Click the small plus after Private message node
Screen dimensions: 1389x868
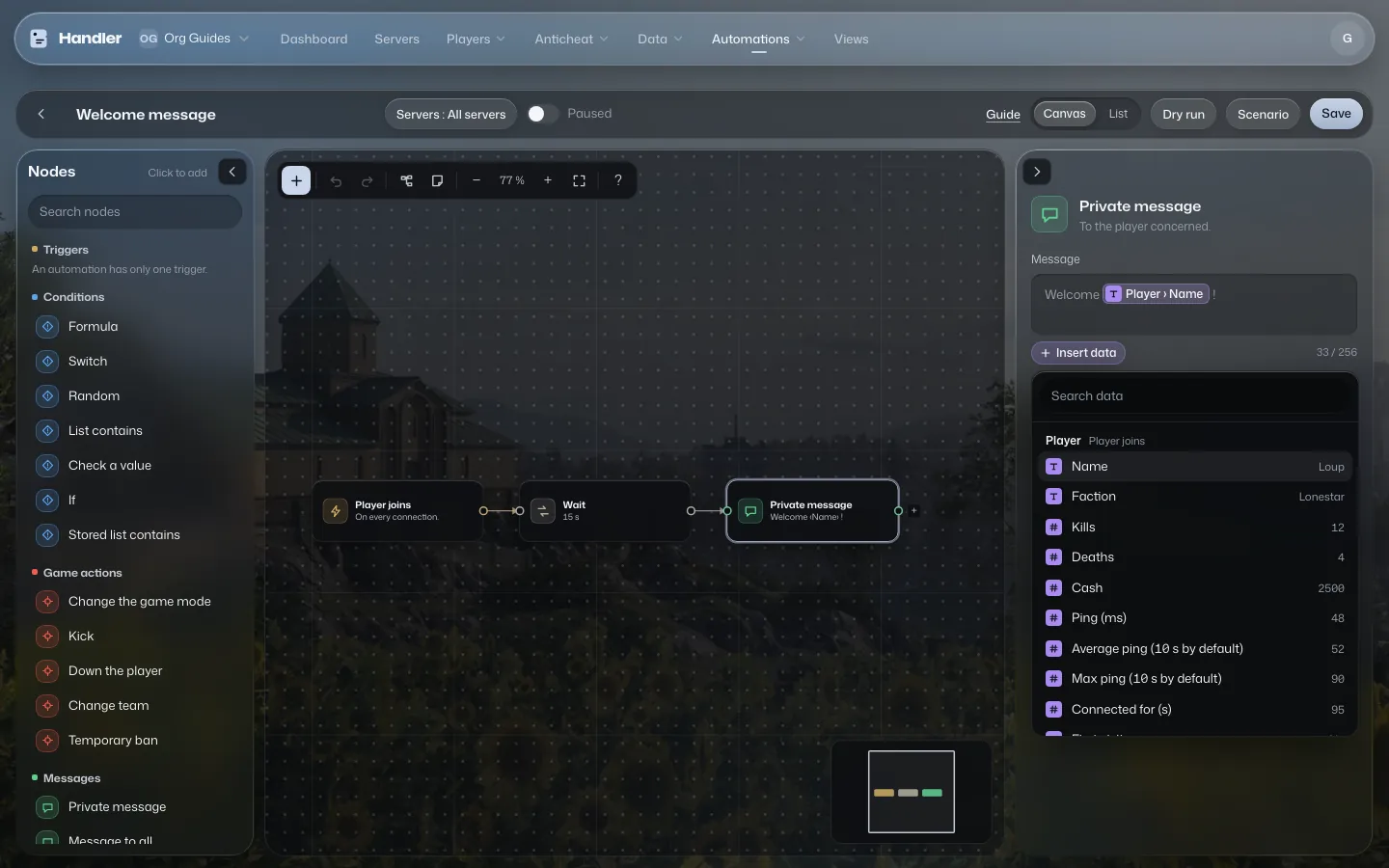(x=913, y=511)
